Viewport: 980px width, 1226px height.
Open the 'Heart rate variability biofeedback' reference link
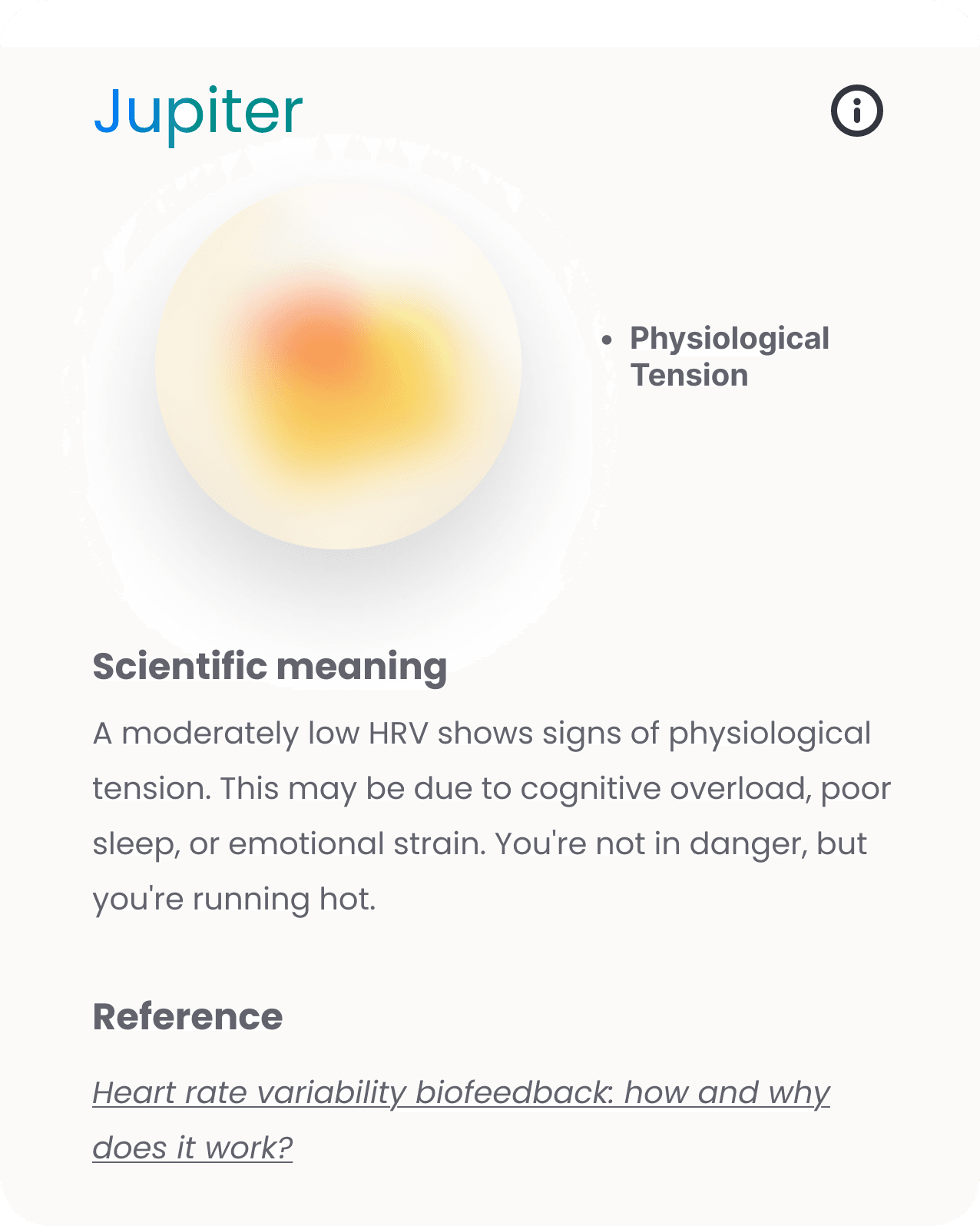[x=461, y=1091]
